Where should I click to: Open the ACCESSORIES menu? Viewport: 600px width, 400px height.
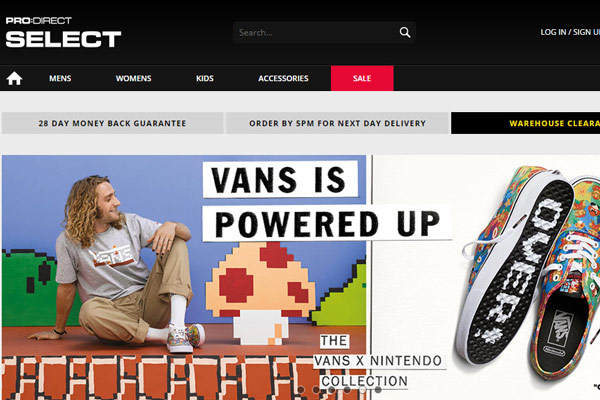[283, 78]
